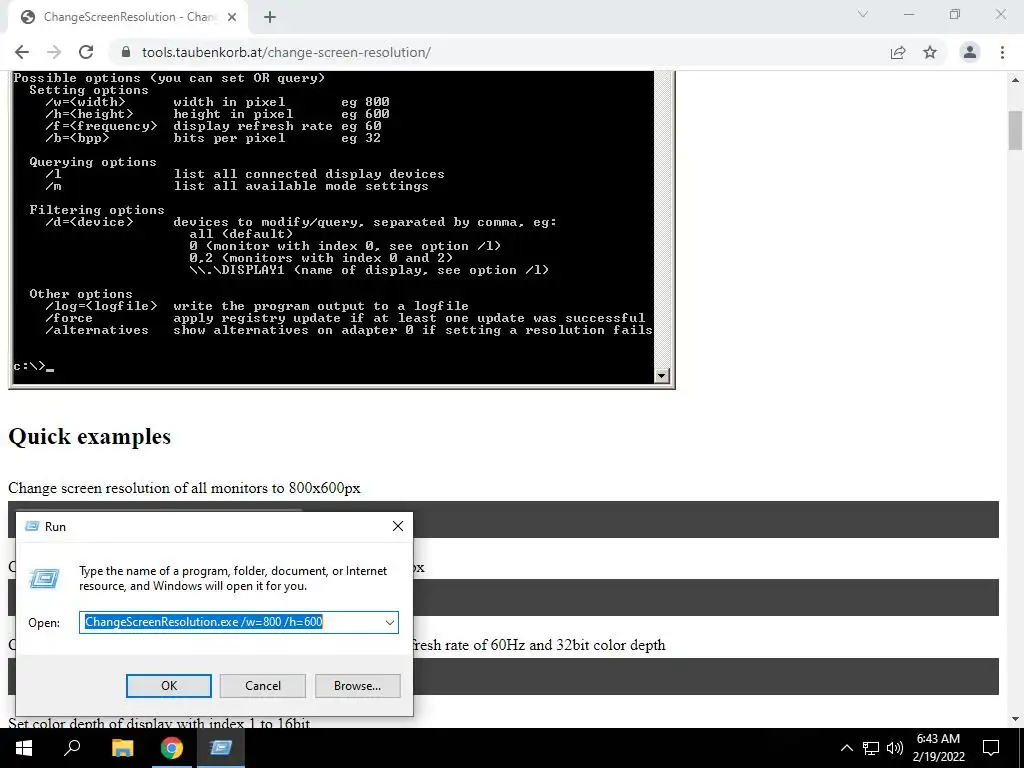Open the Windows Start menu
This screenshot has width=1024, height=768.
click(x=24, y=748)
